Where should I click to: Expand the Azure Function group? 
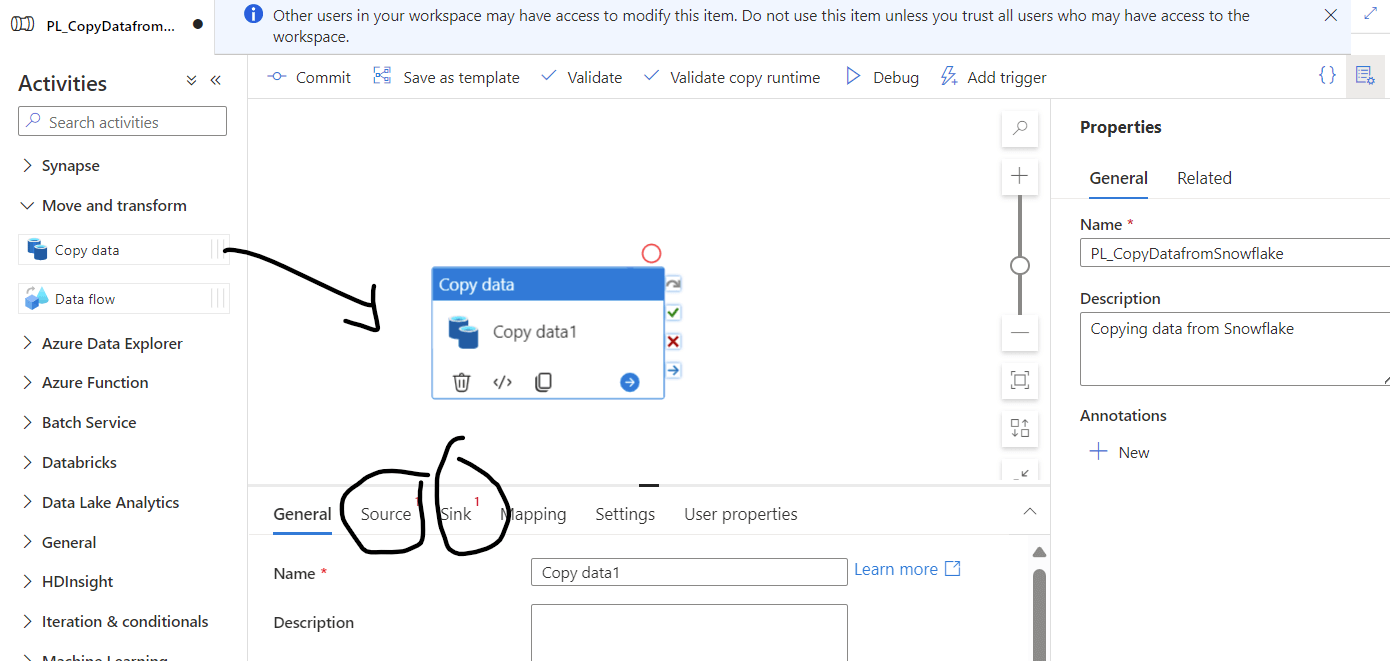point(85,382)
